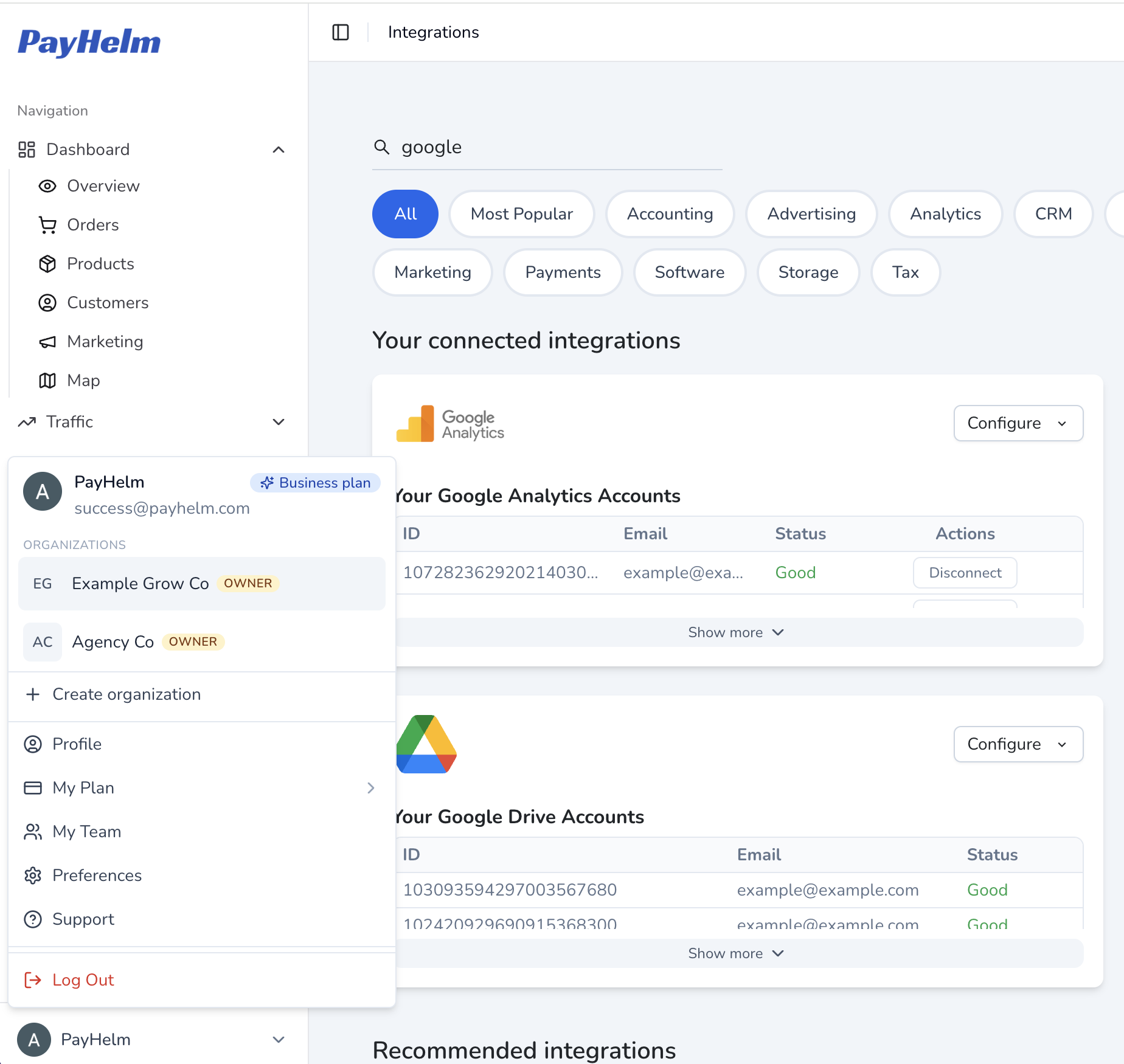Show more Google Analytics accounts
This screenshot has width=1124, height=1064.
(x=737, y=632)
